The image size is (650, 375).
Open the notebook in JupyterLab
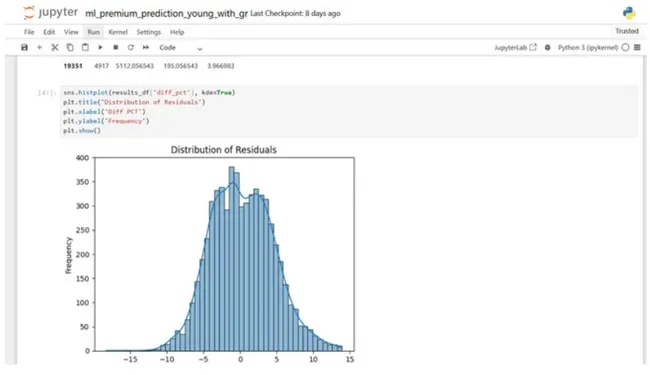pos(515,48)
